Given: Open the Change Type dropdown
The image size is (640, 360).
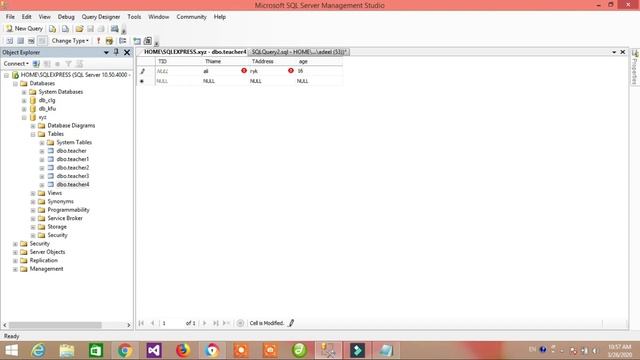Looking at the screenshot, I should 70,41.
